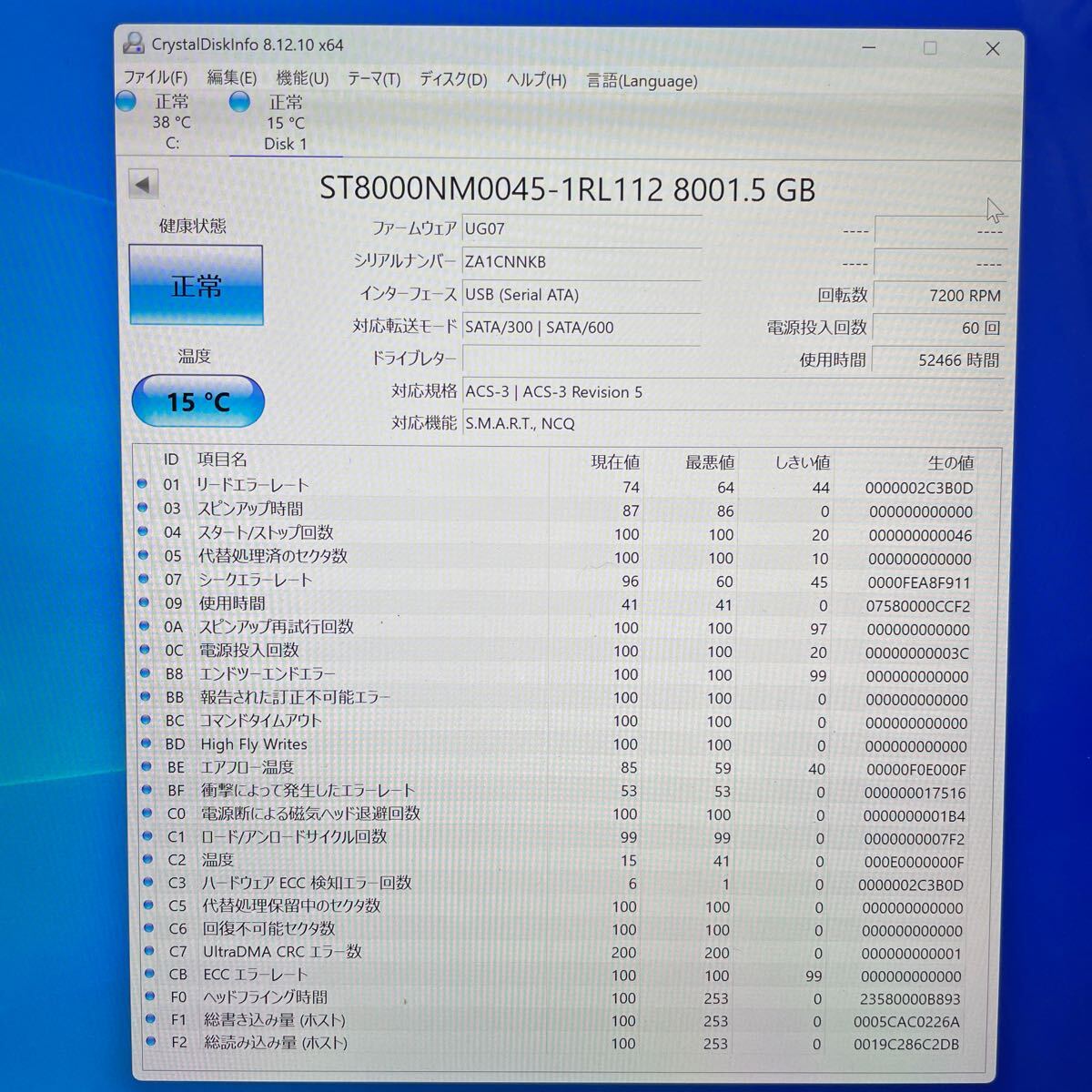Click status dot for 01 リードエラーレート

[142, 483]
